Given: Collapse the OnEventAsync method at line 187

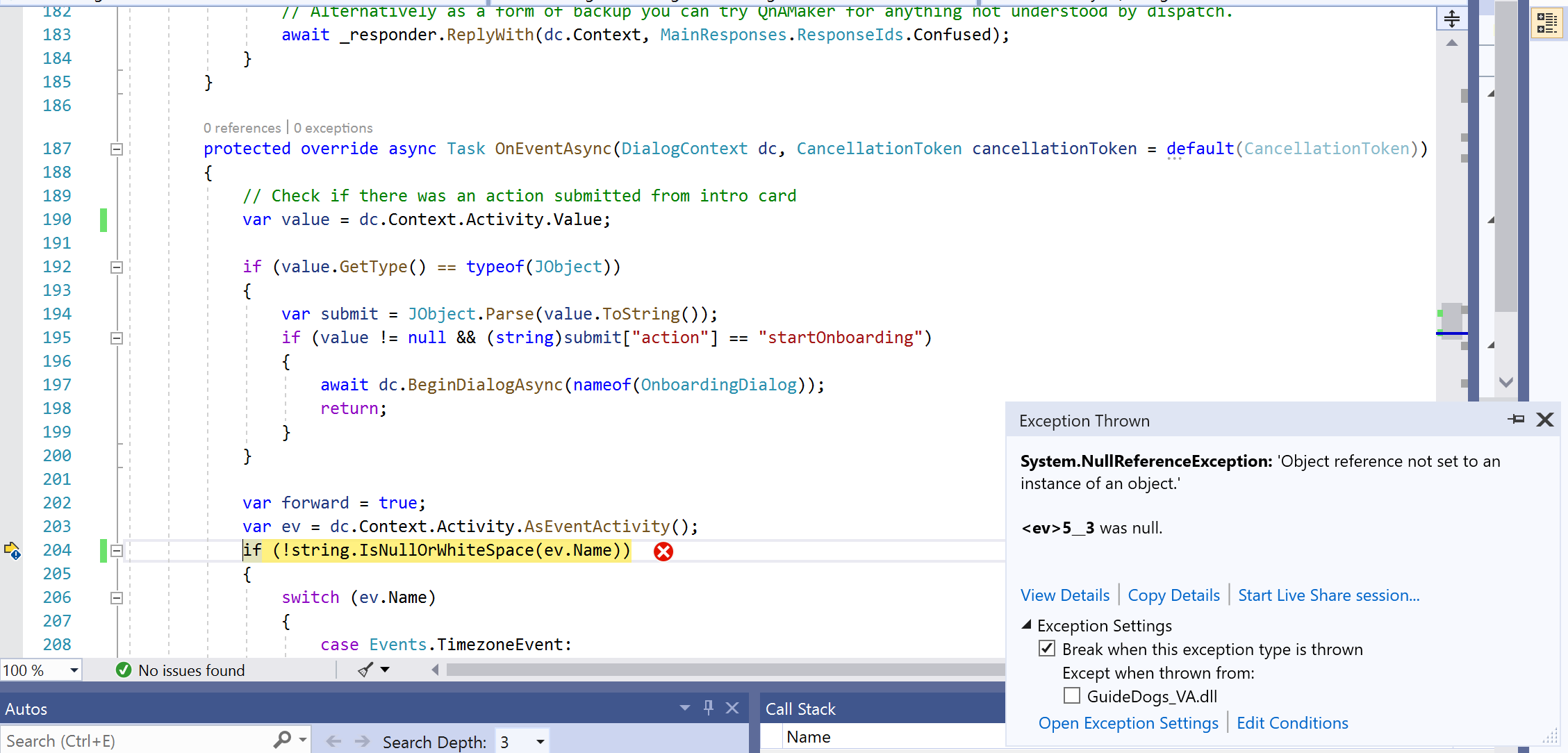Looking at the screenshot, I should [117, 149].
